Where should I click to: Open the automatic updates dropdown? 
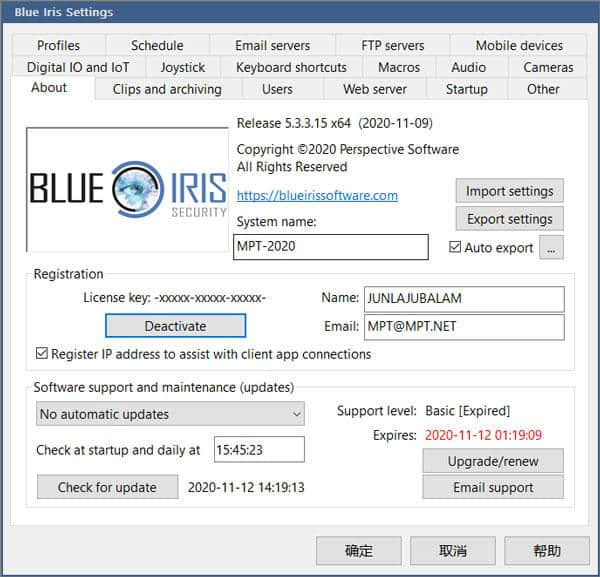[x=170, y=414]
